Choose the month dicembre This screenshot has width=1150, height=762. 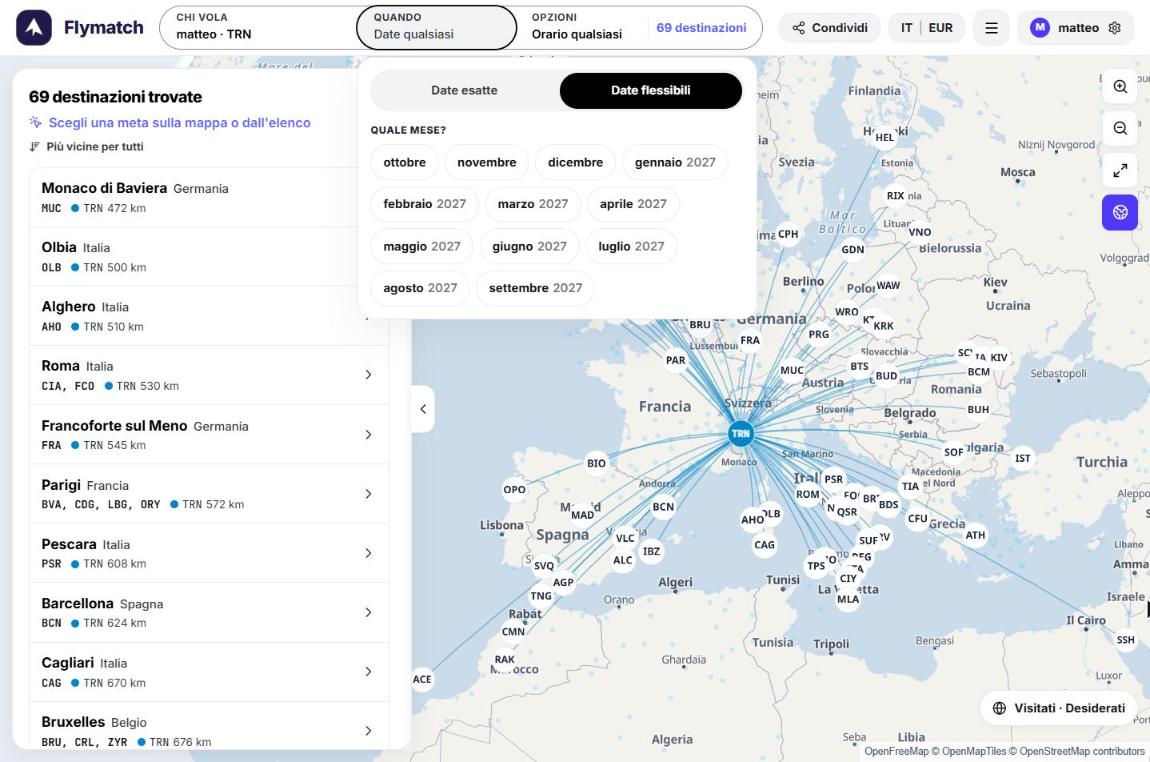(575, 162)
